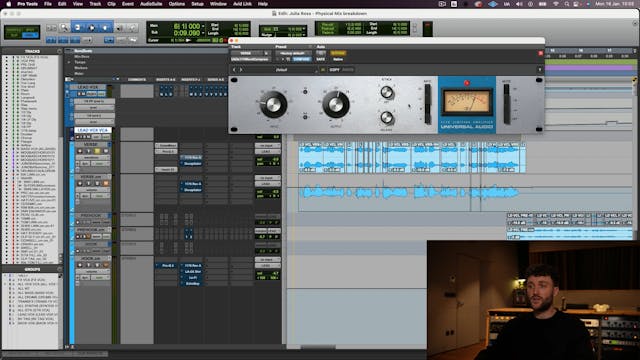The width and height of the screenshot is (640, 360).
Task: Click the record enable button on VERSE track
Action: click(x=80, y=151)
